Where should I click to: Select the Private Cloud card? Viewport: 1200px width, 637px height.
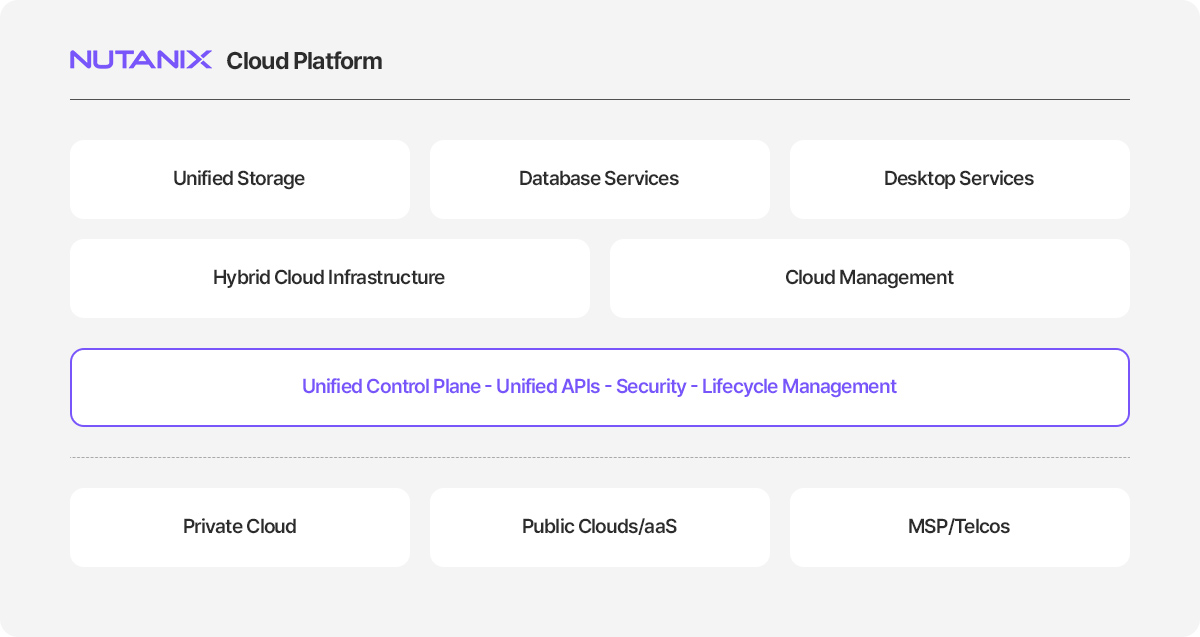(x=240, y=527)
